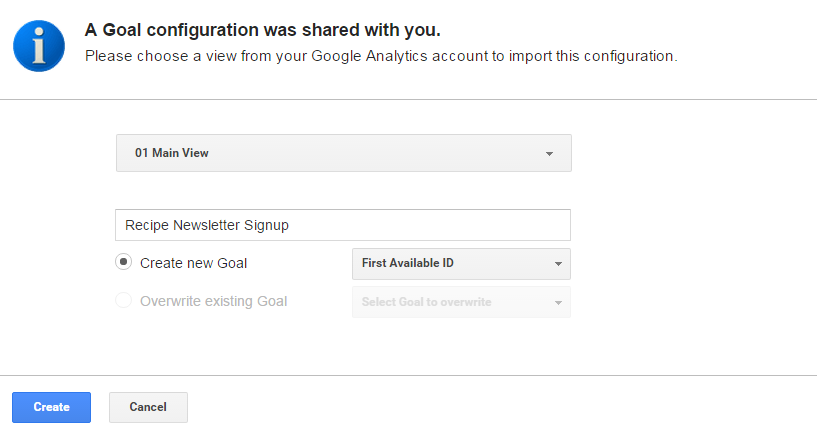Viewport: 817px width, 435px height.
Task: Click the arrow on Select Goal to overwrite
Action: (x=558, y=303)
